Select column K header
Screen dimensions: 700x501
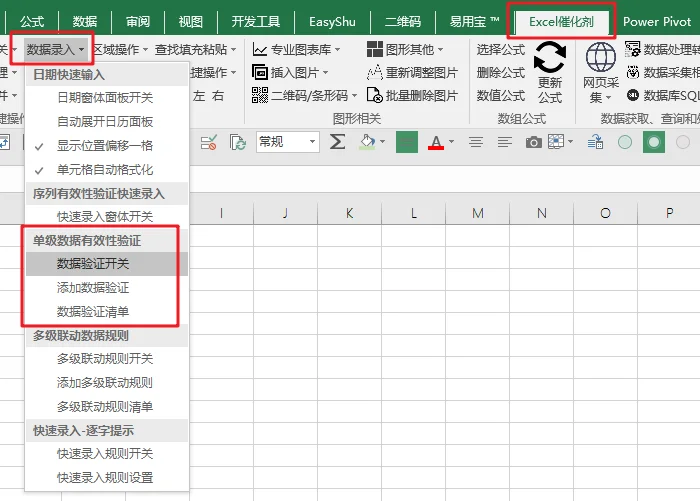pos(350,213)
